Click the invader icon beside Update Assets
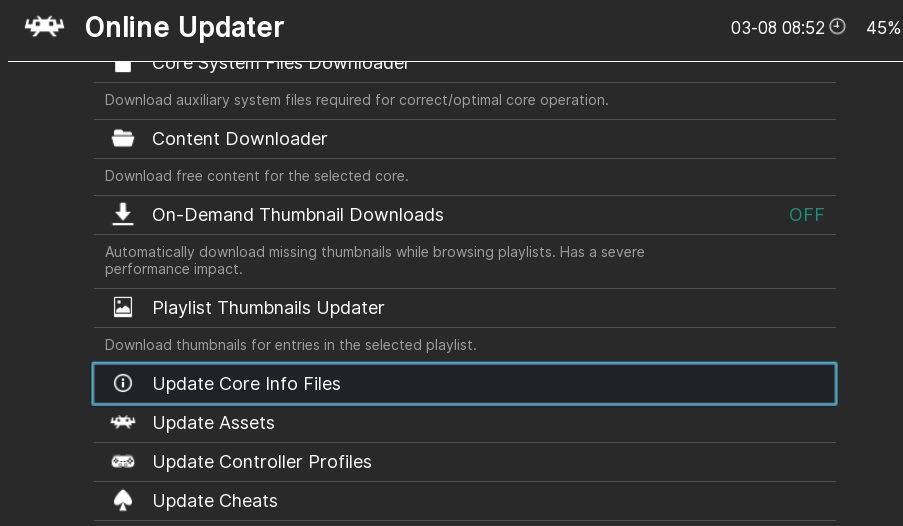Screen dimensions: 903x526 click(x=123, y=423)
